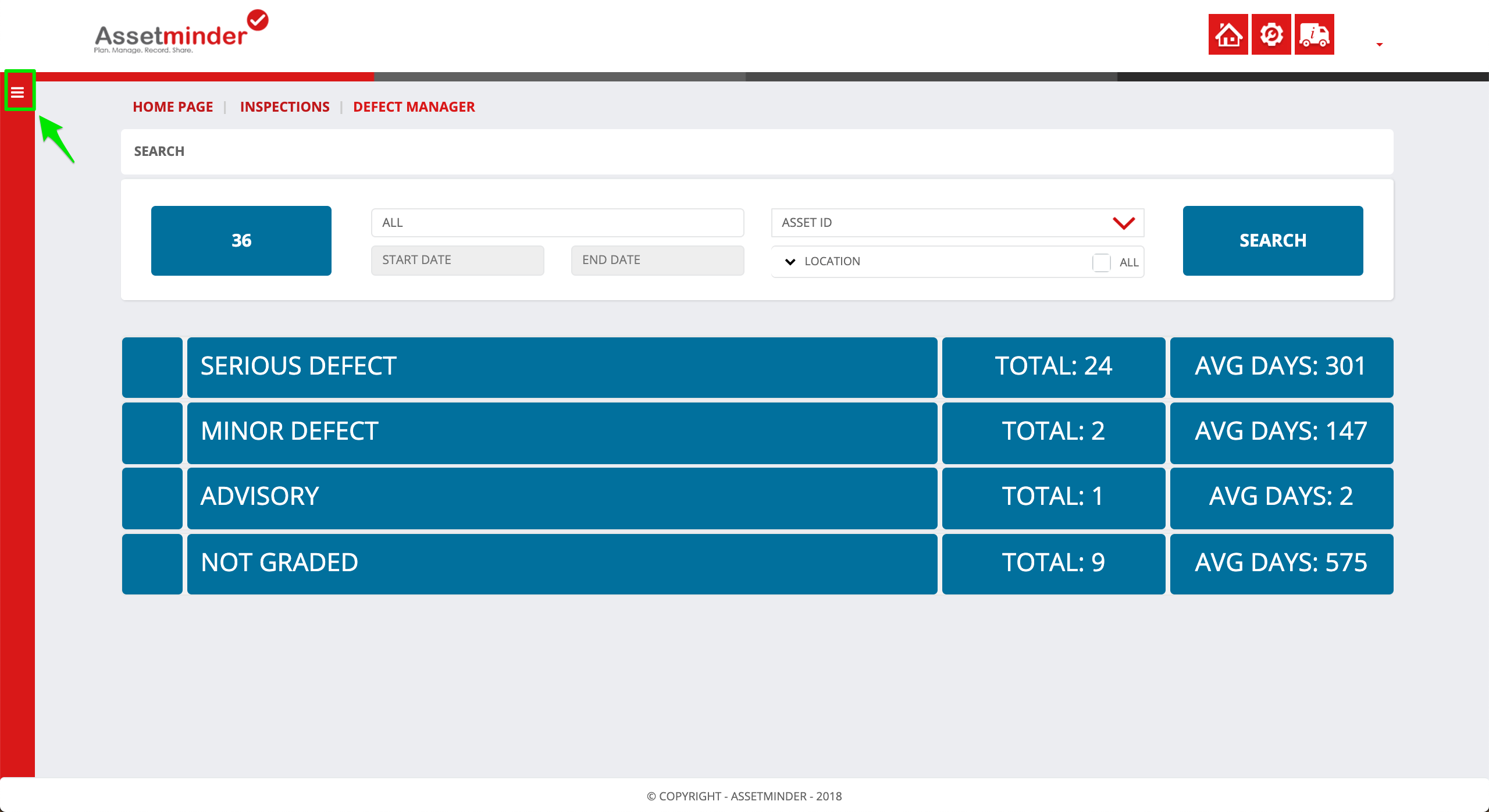Click the red home icon

click(1228, 34)
